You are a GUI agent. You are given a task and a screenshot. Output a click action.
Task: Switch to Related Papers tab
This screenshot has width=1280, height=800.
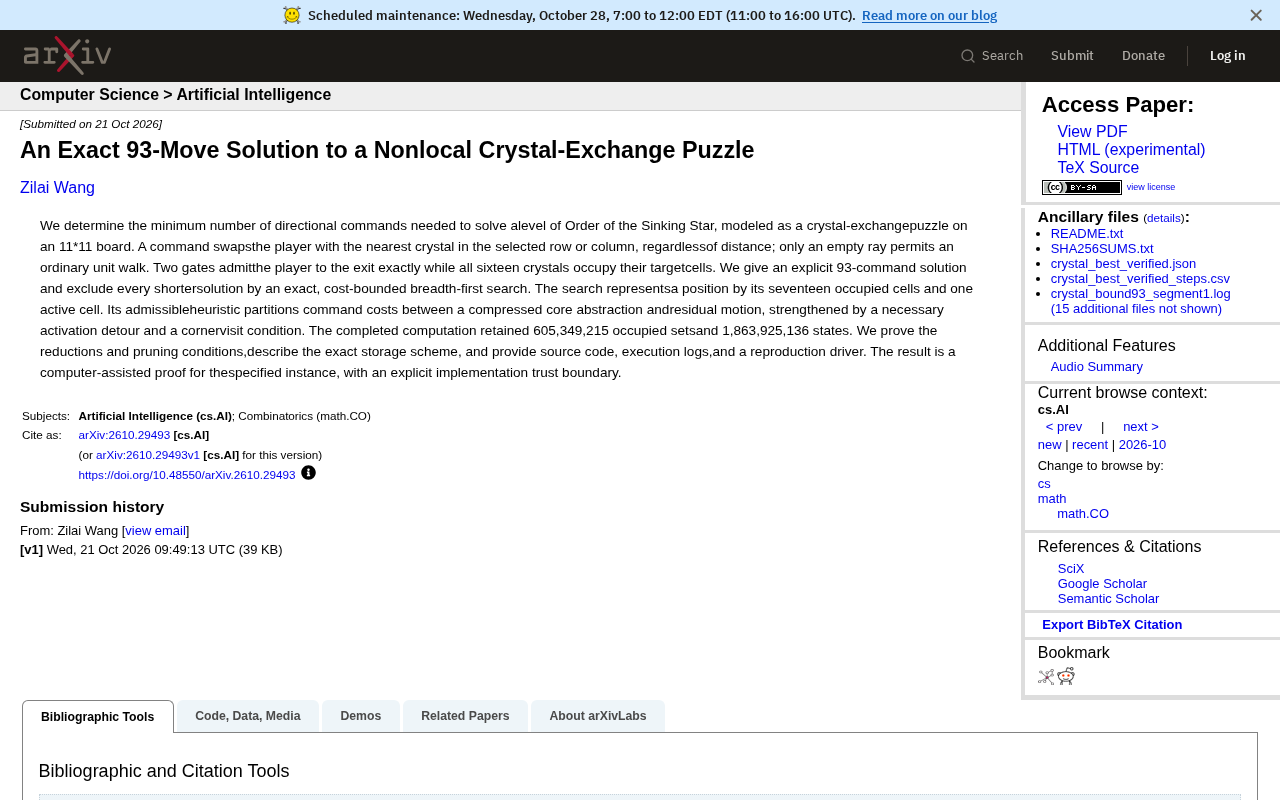click(465, 716)
